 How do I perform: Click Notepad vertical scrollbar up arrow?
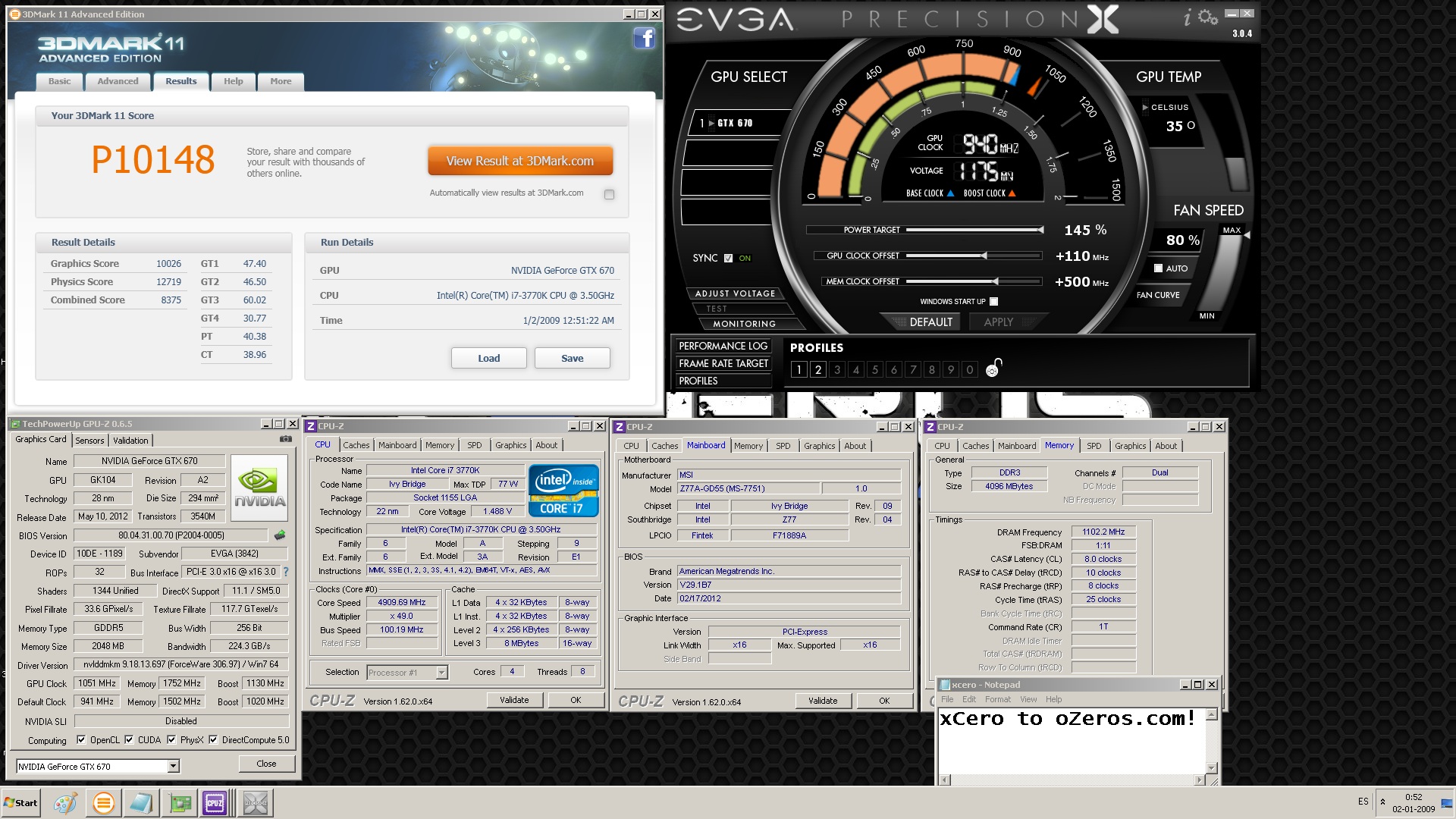pyautogui.click(x=1211, y=714)
